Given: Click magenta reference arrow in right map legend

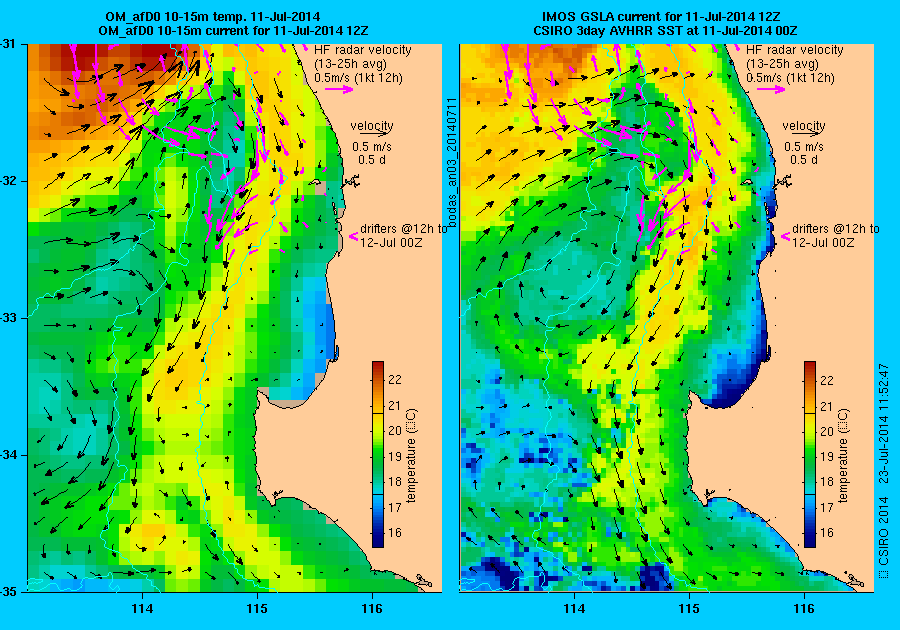Looking at the screenshot, I should [771, 89].
